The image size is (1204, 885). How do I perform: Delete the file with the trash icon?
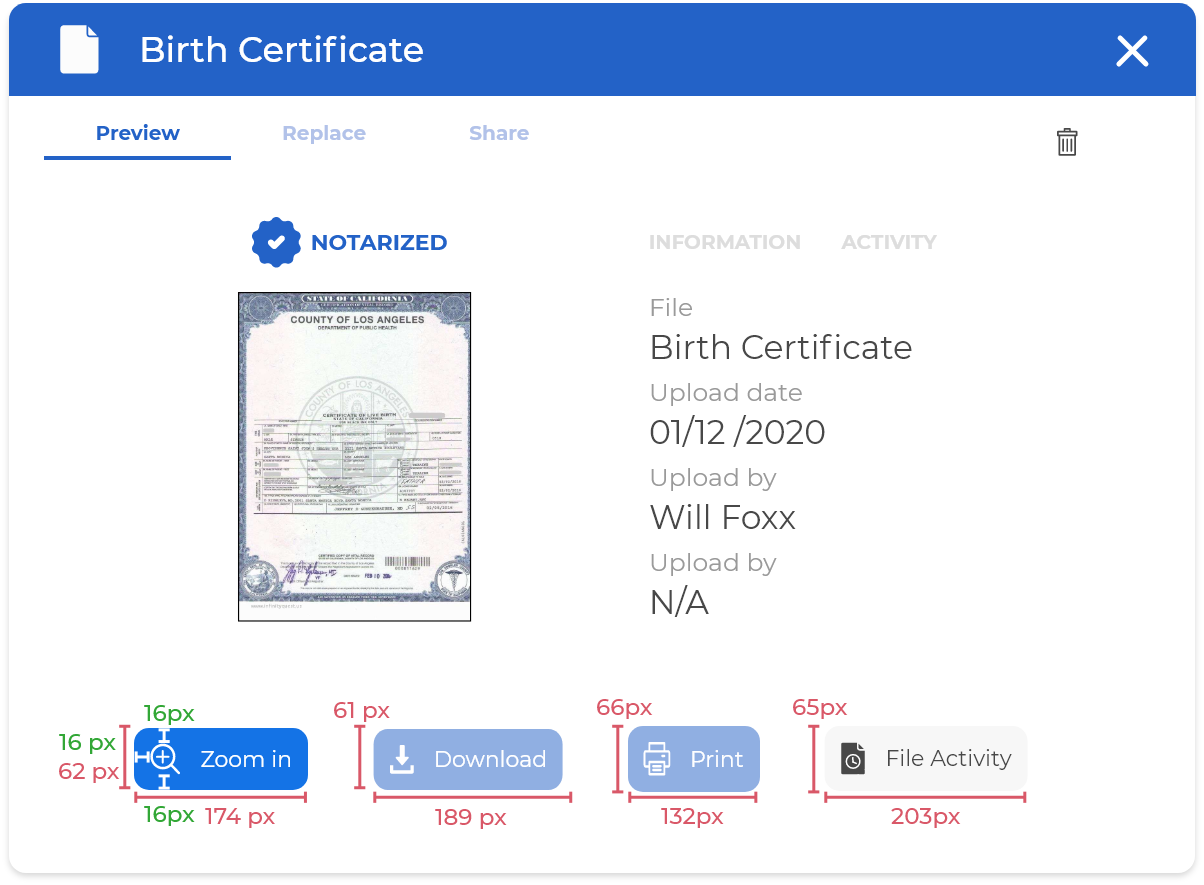pos(1067,142)
